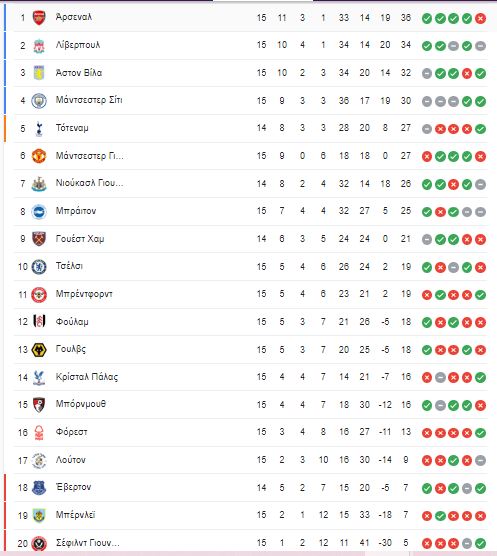The image size is (497, 556).
Task: Click Arsenal's latest red loss indicator
Action: coord(480,18)
